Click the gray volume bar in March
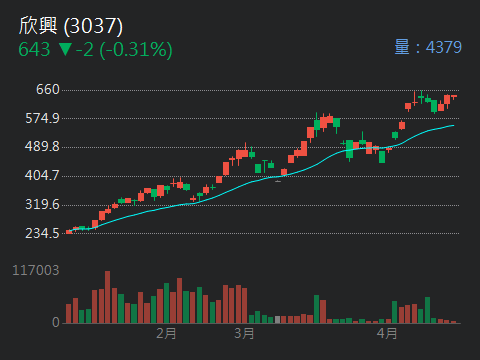Viewport: 480px width, 360px height. pos(277,320)
